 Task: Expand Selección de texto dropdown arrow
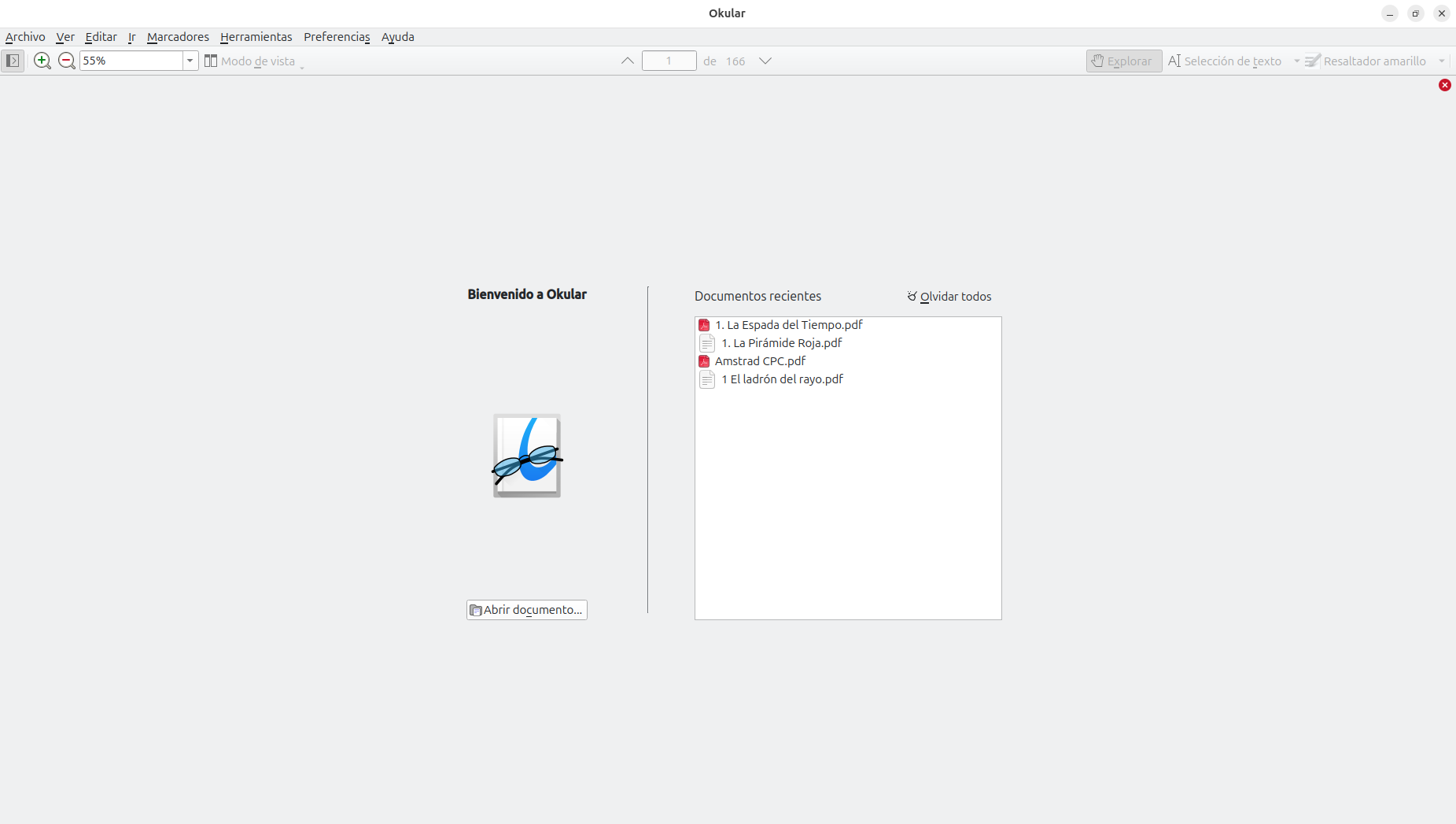pos(1296,61)
